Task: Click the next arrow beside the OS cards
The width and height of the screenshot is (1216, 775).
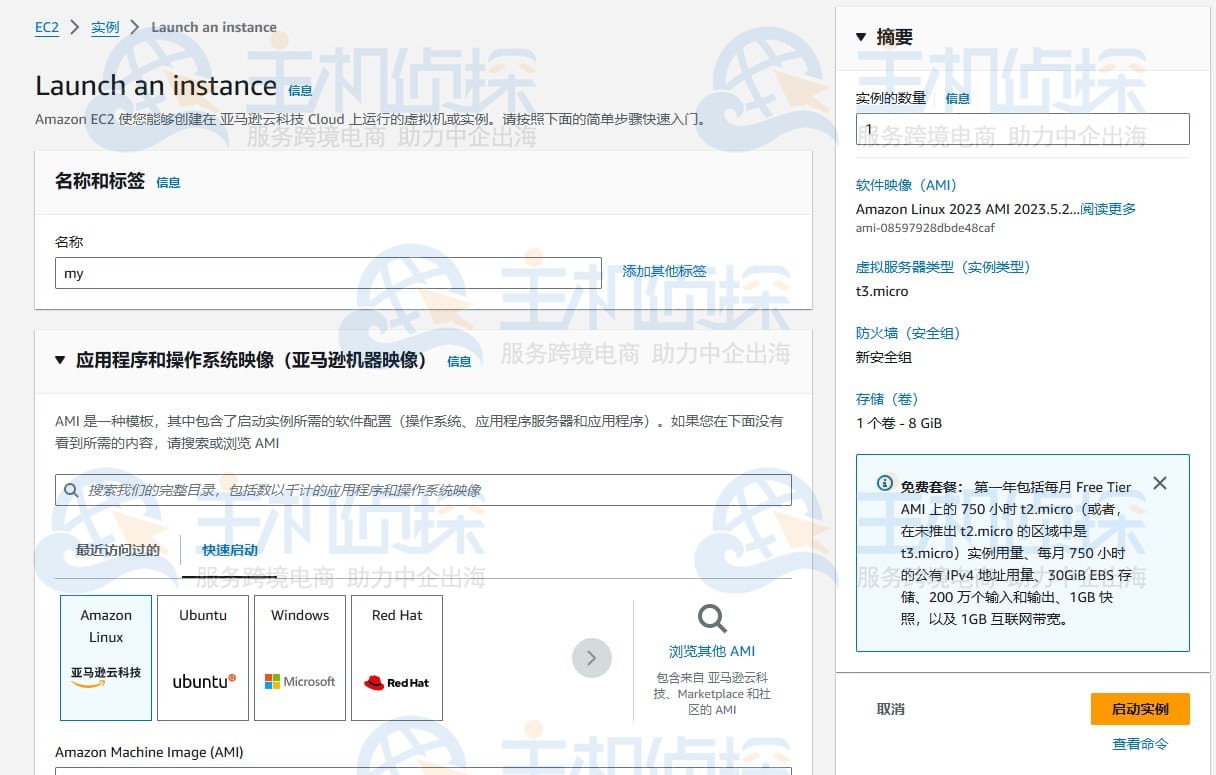Action: pos(592,658)
